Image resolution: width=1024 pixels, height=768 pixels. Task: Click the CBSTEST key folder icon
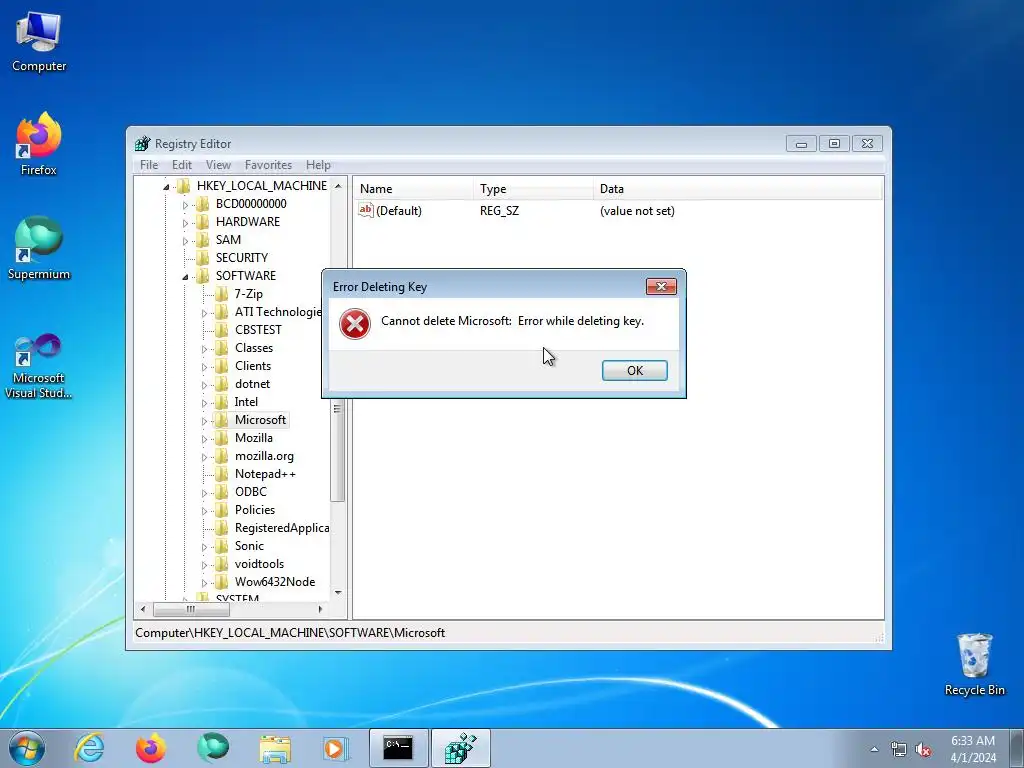(x=222, y=330)
